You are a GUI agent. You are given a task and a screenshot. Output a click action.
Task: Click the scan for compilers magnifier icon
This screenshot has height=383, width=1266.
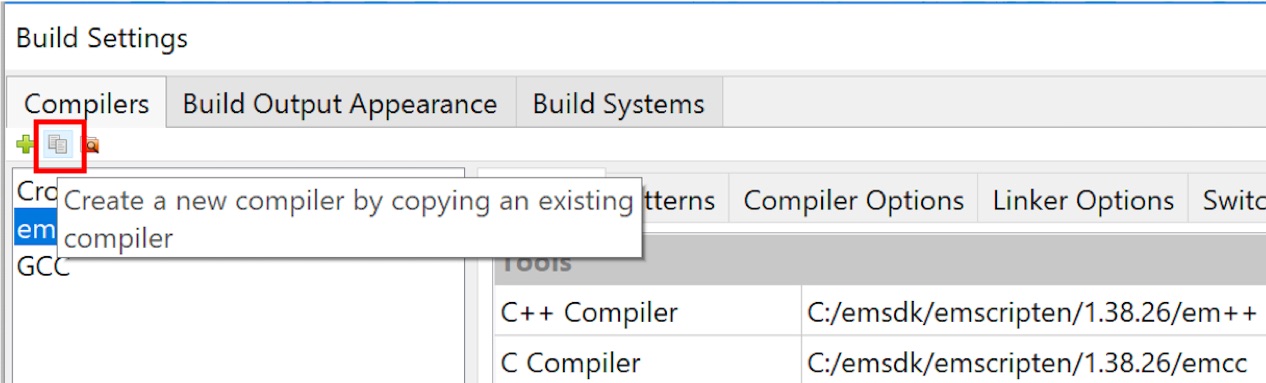point(90,146)
